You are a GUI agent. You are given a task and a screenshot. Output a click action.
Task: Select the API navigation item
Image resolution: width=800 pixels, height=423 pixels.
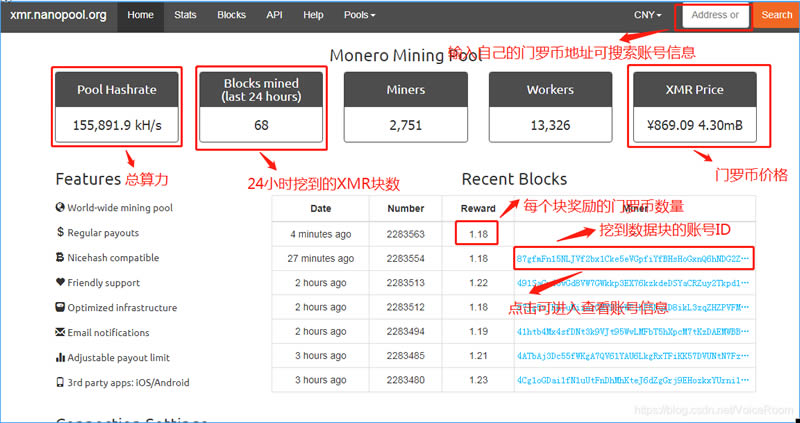tap(274, 15)
